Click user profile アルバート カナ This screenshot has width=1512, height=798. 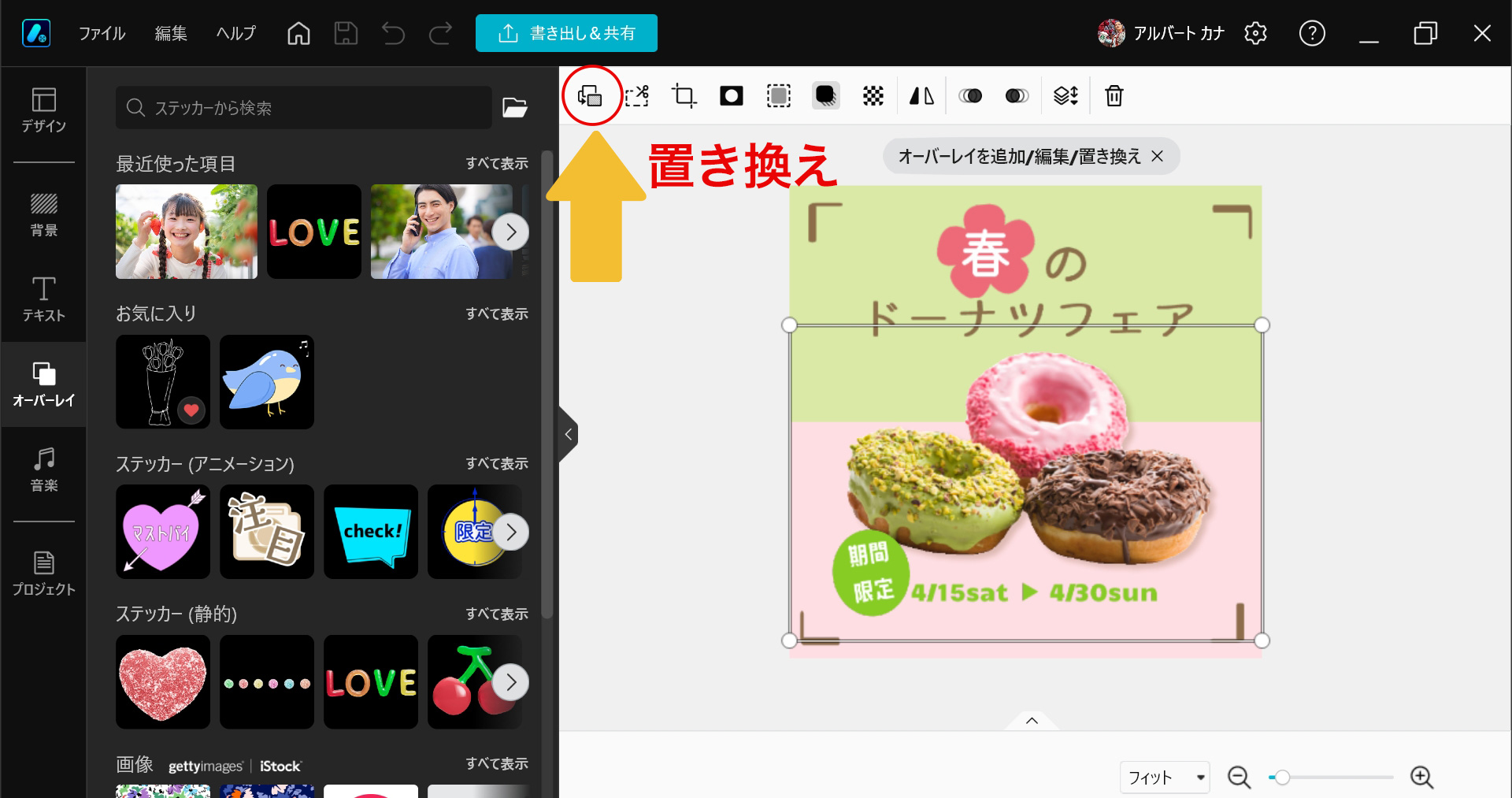click(1161, 33)
